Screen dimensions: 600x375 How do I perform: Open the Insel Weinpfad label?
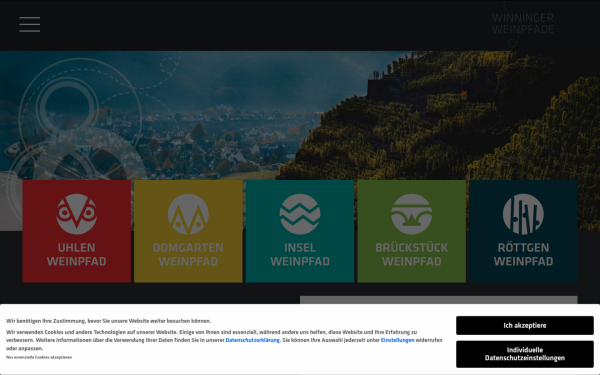point(300,254)
